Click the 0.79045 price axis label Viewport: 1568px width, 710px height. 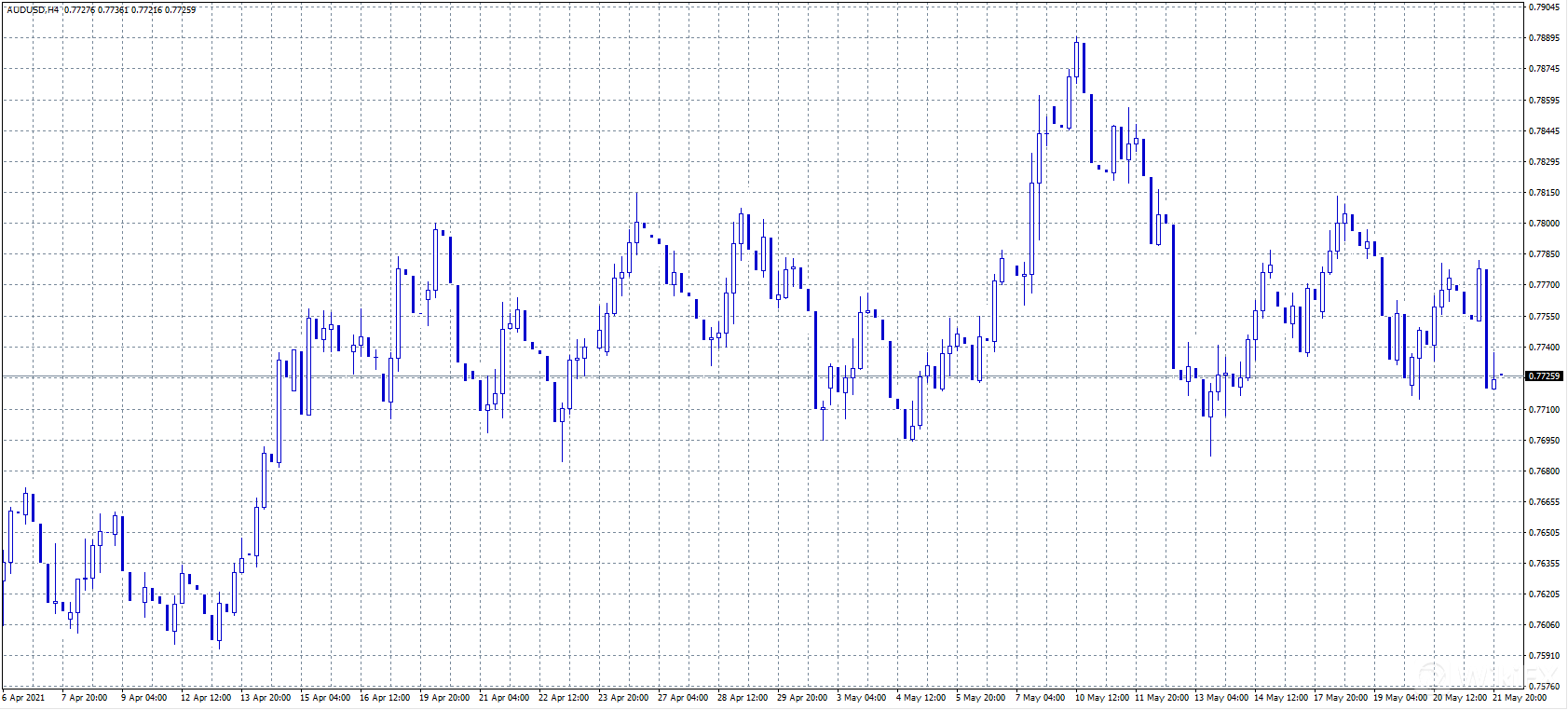point(1544,7)
